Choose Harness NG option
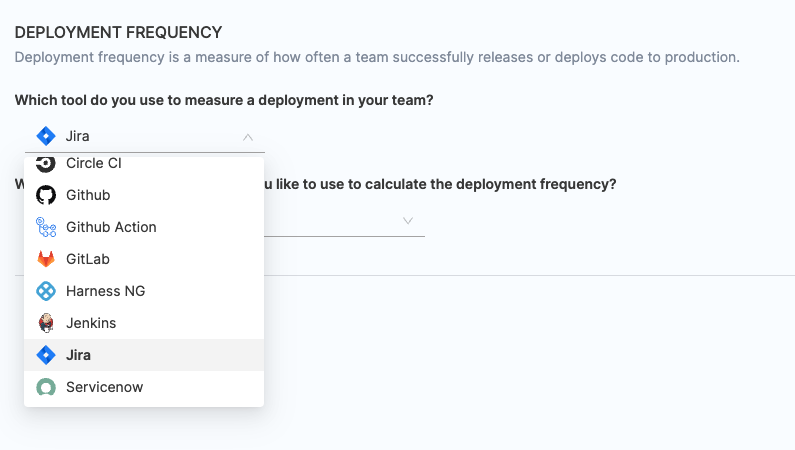Screen dimensions: 795x450 106,291
